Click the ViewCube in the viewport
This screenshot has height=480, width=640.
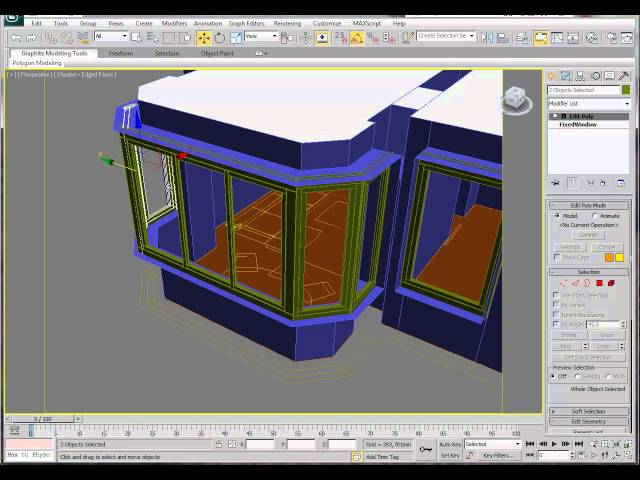point(516,100)
